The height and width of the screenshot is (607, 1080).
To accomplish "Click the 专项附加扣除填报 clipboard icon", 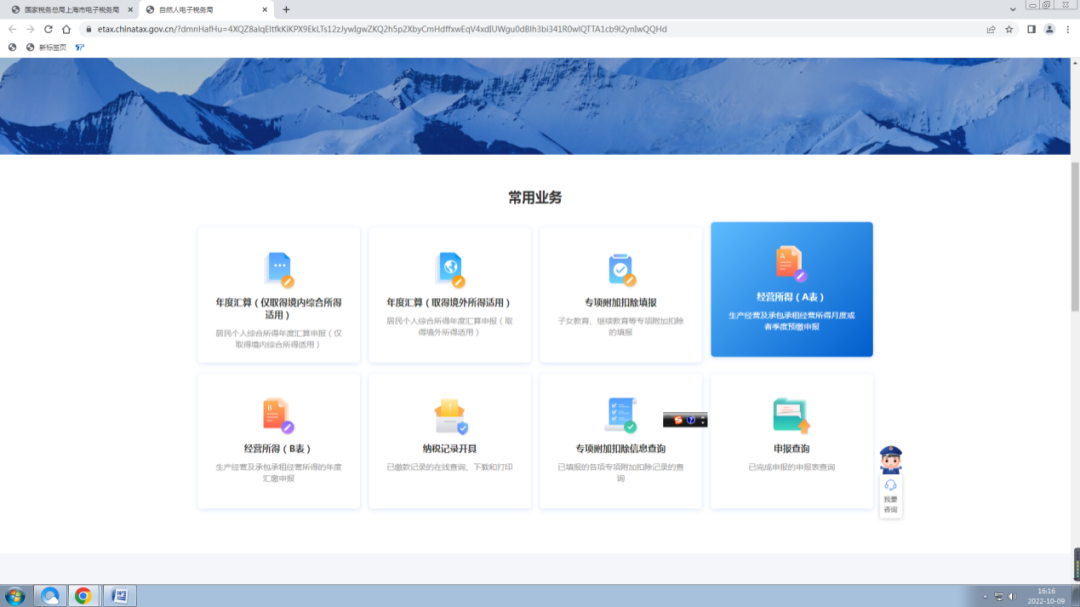I will (621, 269).
